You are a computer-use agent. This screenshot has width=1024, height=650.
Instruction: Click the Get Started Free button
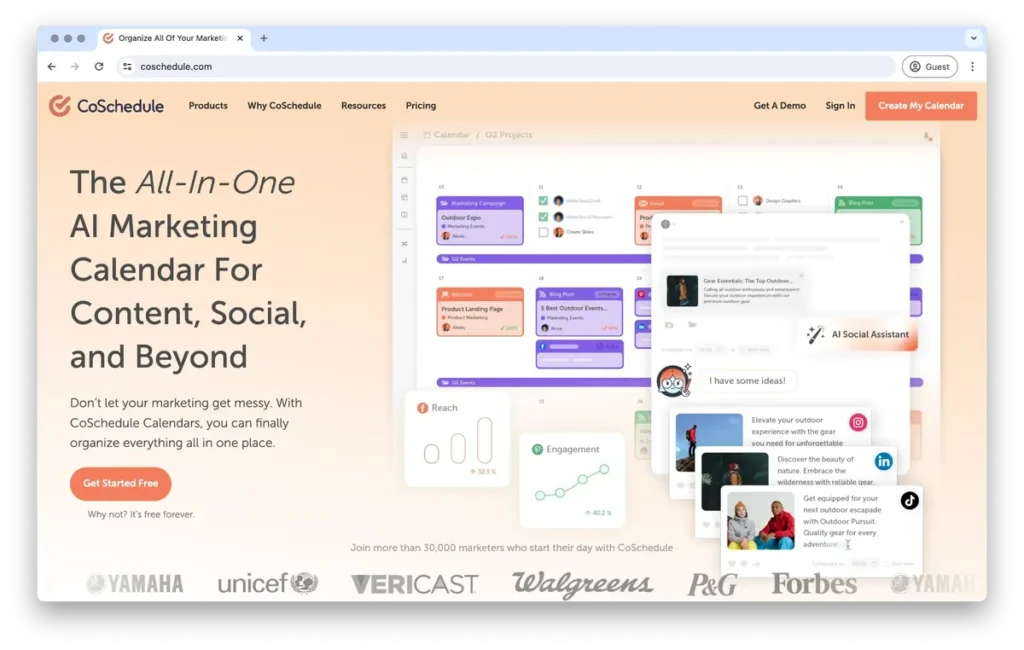pos(121,483)
